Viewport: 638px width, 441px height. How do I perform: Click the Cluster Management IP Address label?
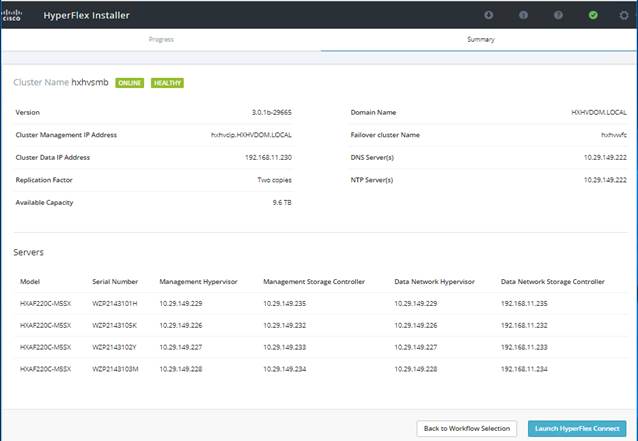click(66, 135)
